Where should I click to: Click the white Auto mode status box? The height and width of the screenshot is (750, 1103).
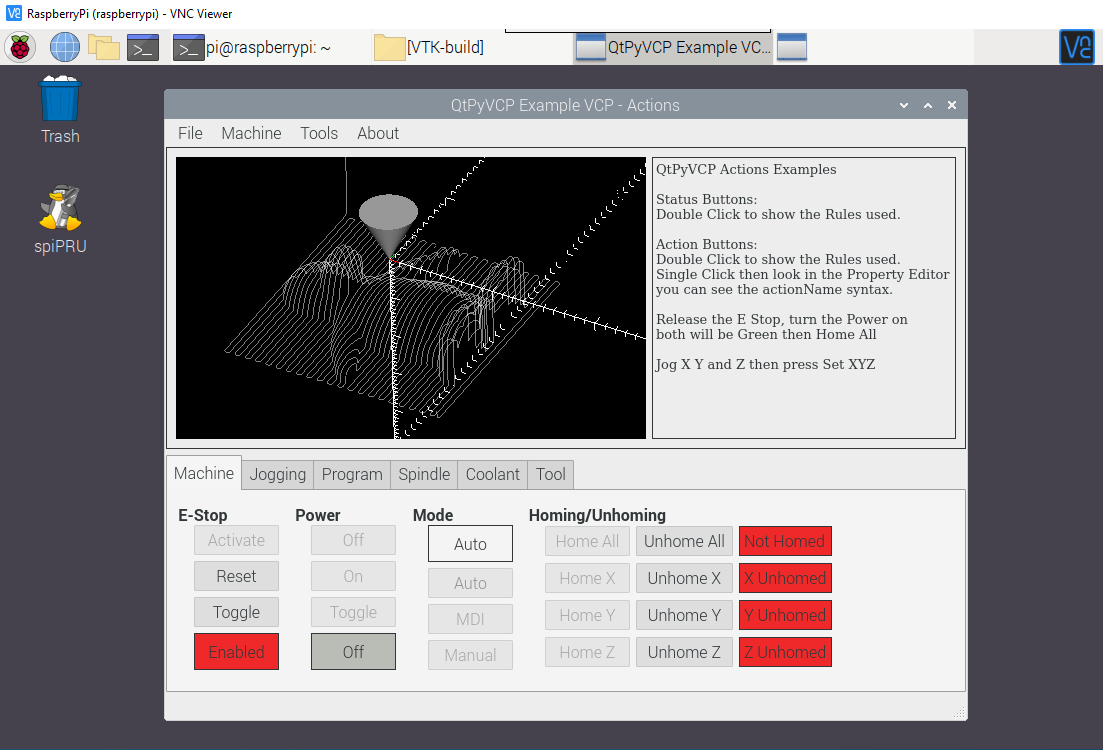[x=470, y=544]
